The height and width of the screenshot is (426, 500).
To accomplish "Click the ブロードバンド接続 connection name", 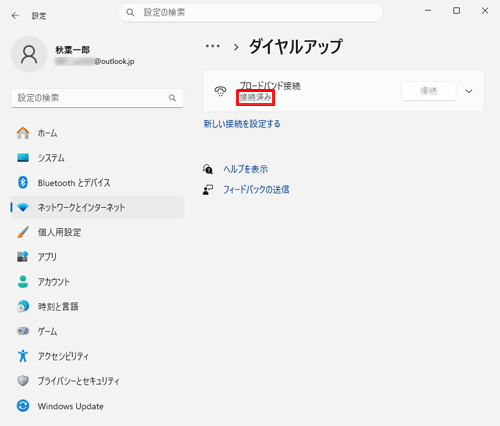I will tap(270, 86).
